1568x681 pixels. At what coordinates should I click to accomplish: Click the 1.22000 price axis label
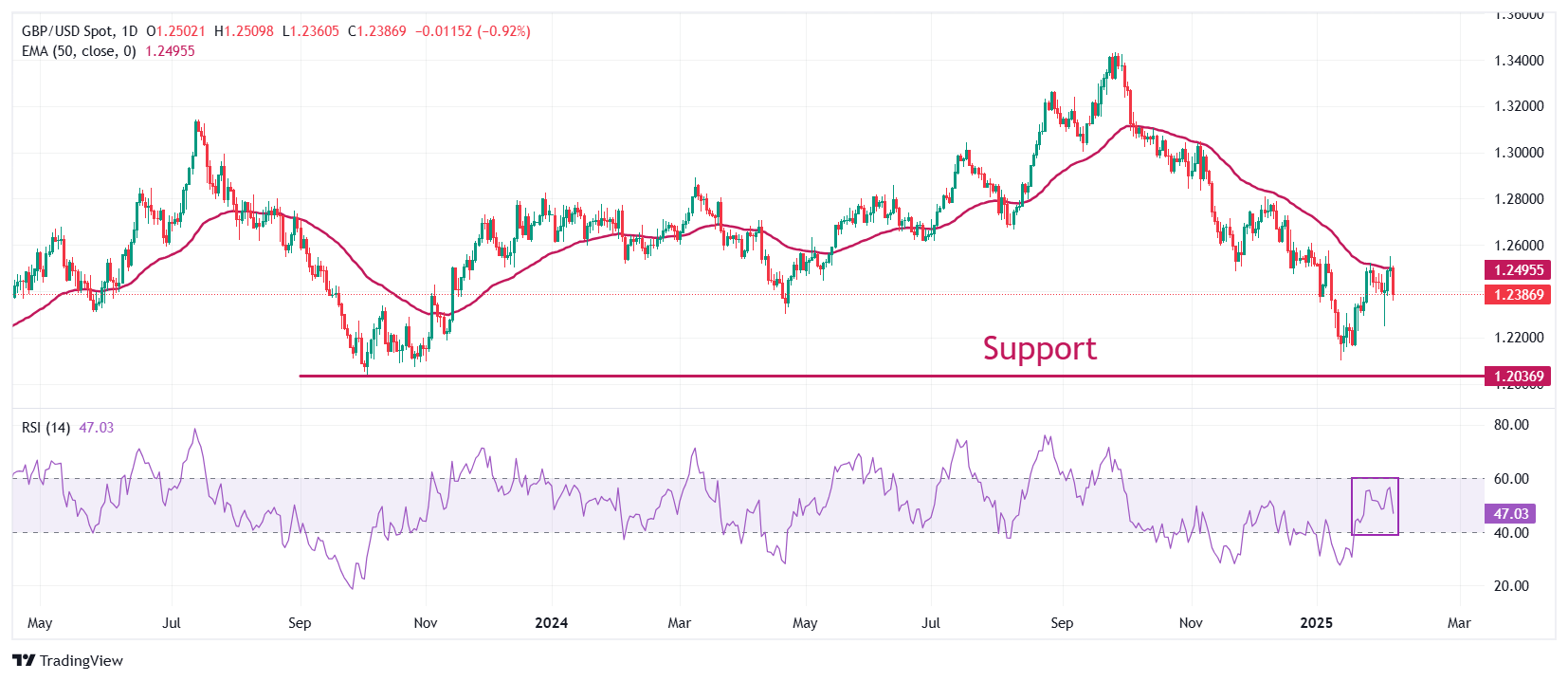pos(1519,338)
